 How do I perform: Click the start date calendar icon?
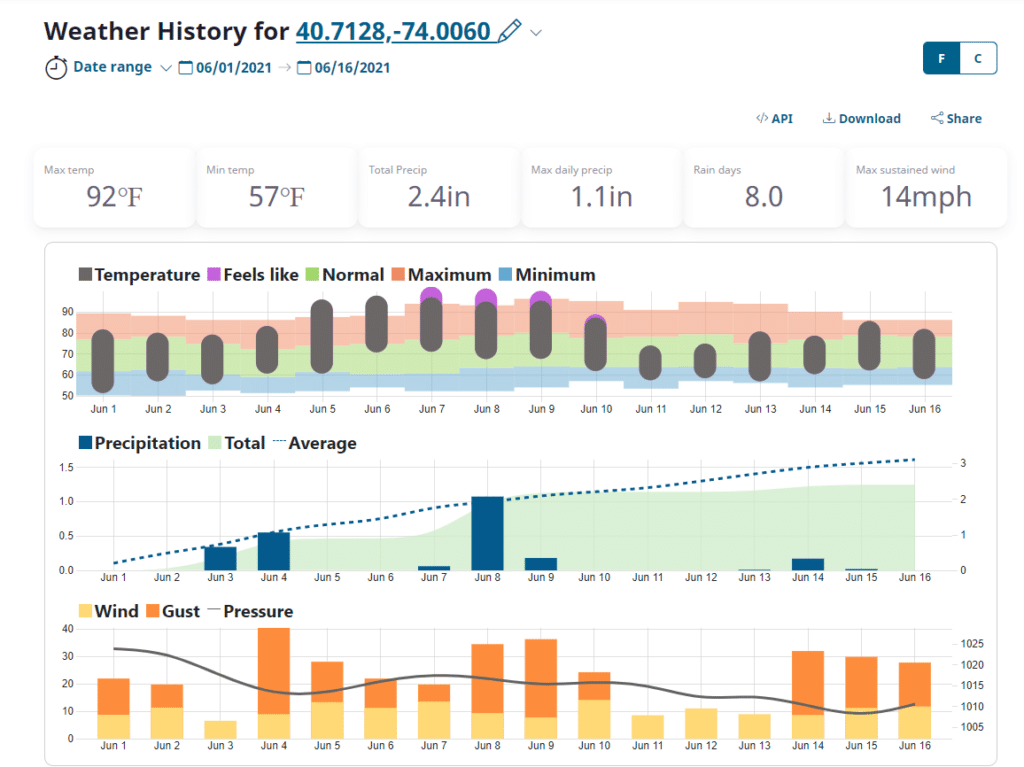coord(185,68)
